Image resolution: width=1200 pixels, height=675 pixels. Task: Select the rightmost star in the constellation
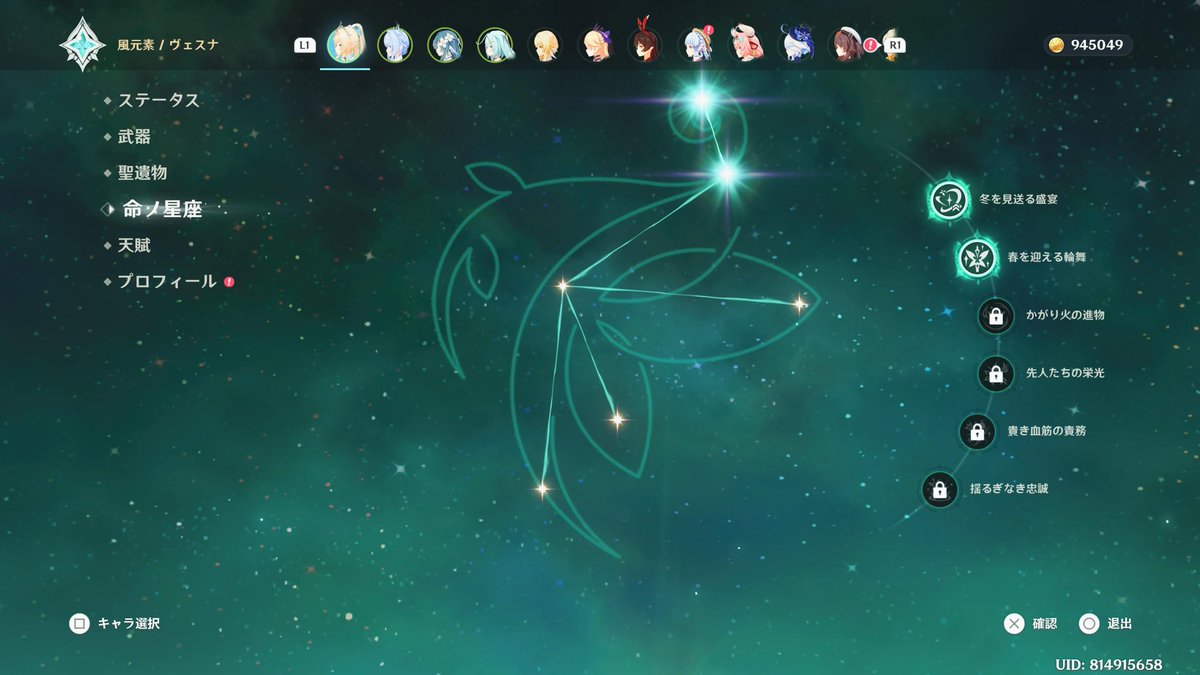coord(799,303)
